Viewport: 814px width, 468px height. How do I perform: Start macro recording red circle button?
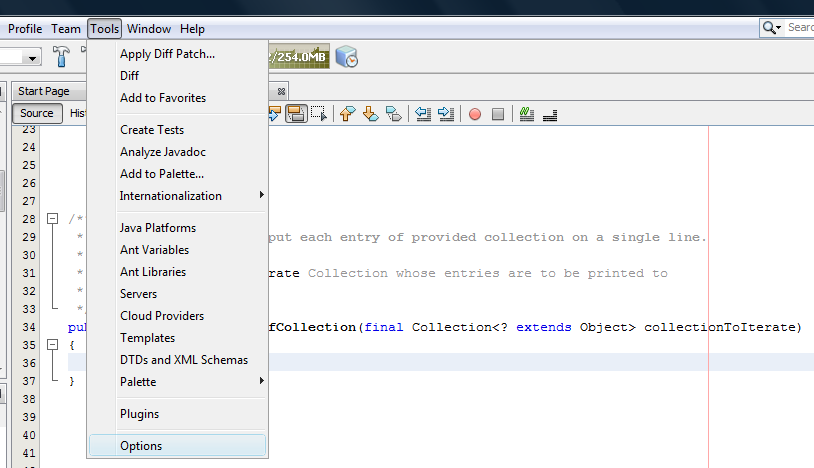[x=474, y=114]
